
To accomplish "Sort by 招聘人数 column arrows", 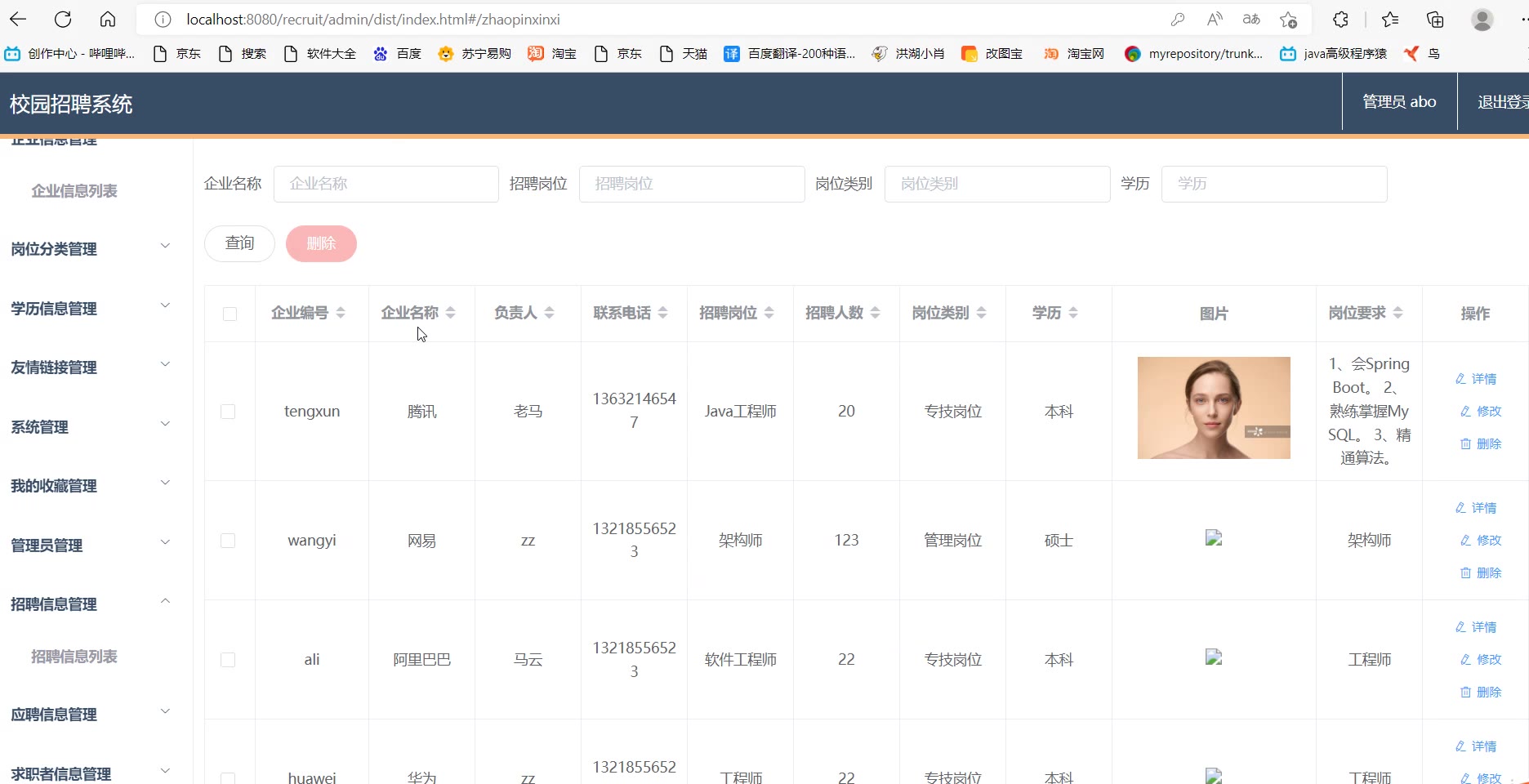I will pos(875,313).
